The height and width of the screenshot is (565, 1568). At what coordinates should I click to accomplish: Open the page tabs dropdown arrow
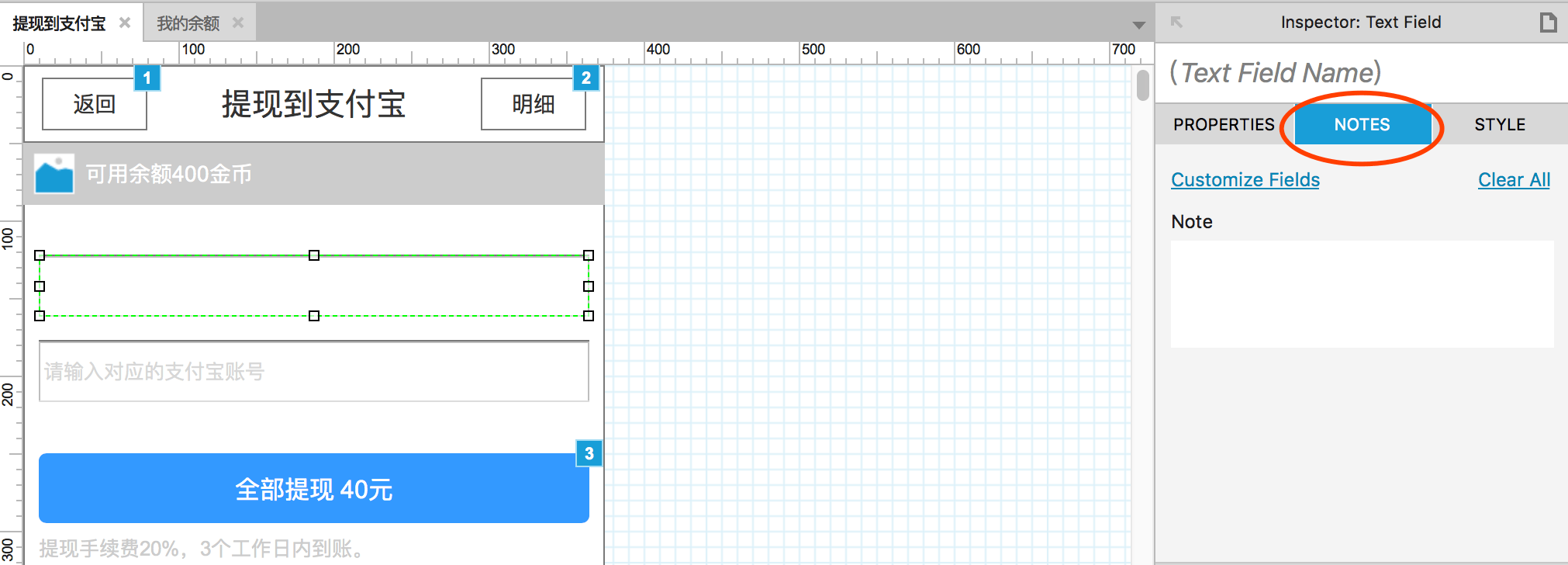tap(1138, 25)
